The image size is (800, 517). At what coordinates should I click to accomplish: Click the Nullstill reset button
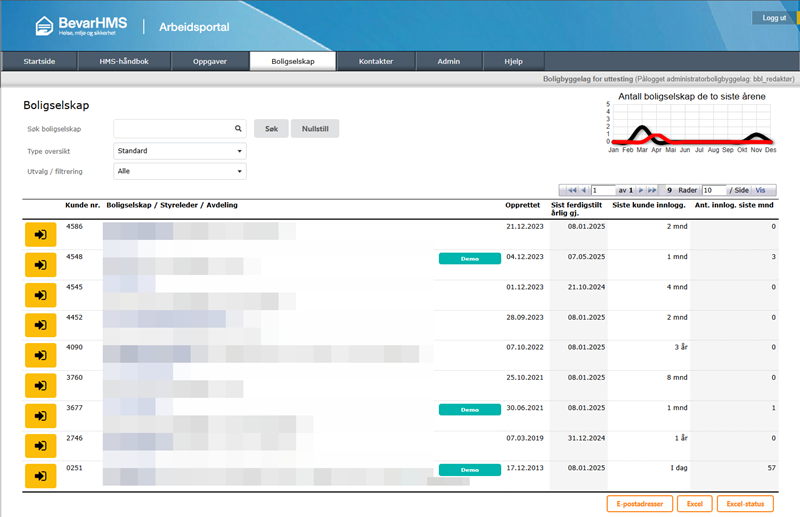(315, 129)
